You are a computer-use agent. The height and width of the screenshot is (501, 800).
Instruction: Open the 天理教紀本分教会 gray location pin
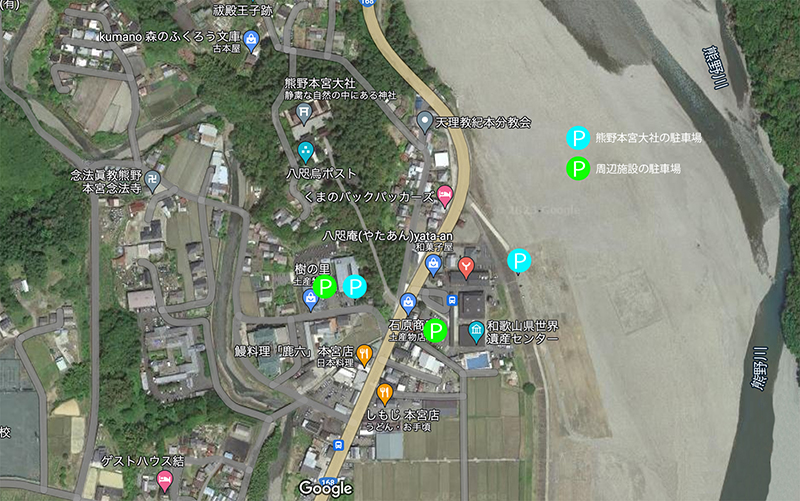coord(424,123)
